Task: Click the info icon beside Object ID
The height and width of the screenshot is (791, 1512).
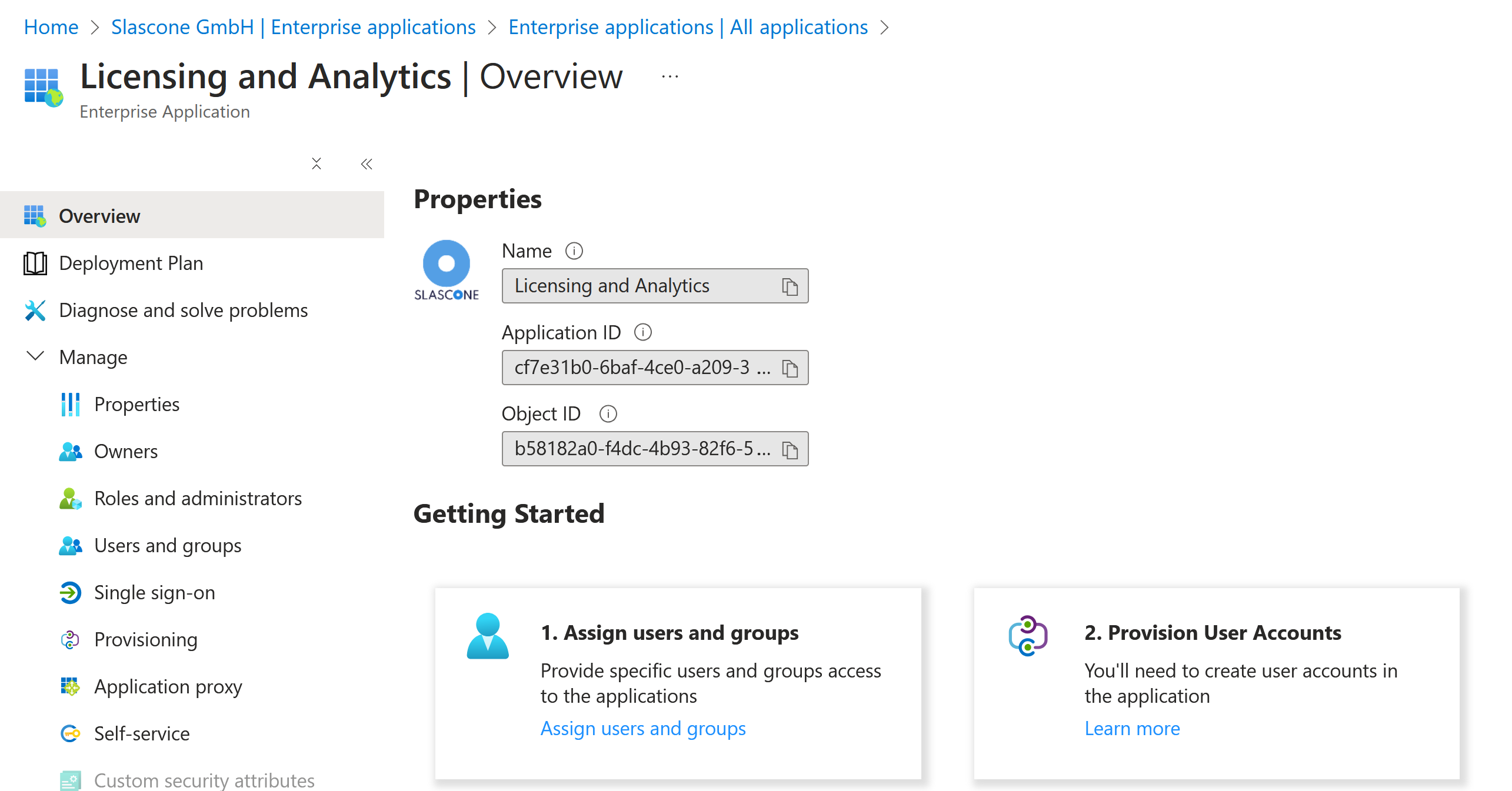Action: pos(608,414)
